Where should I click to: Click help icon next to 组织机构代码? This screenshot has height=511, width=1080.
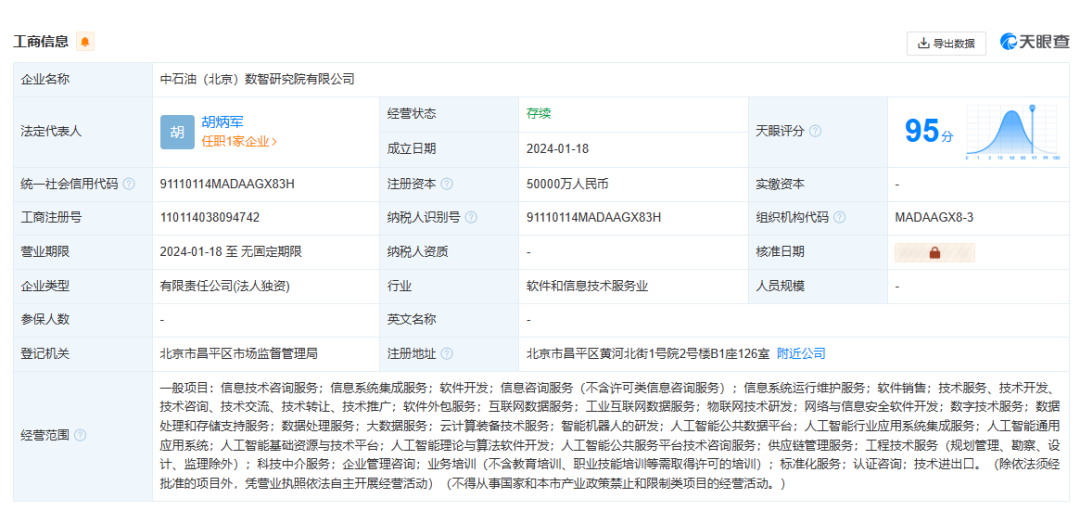(x=840, y=218)
